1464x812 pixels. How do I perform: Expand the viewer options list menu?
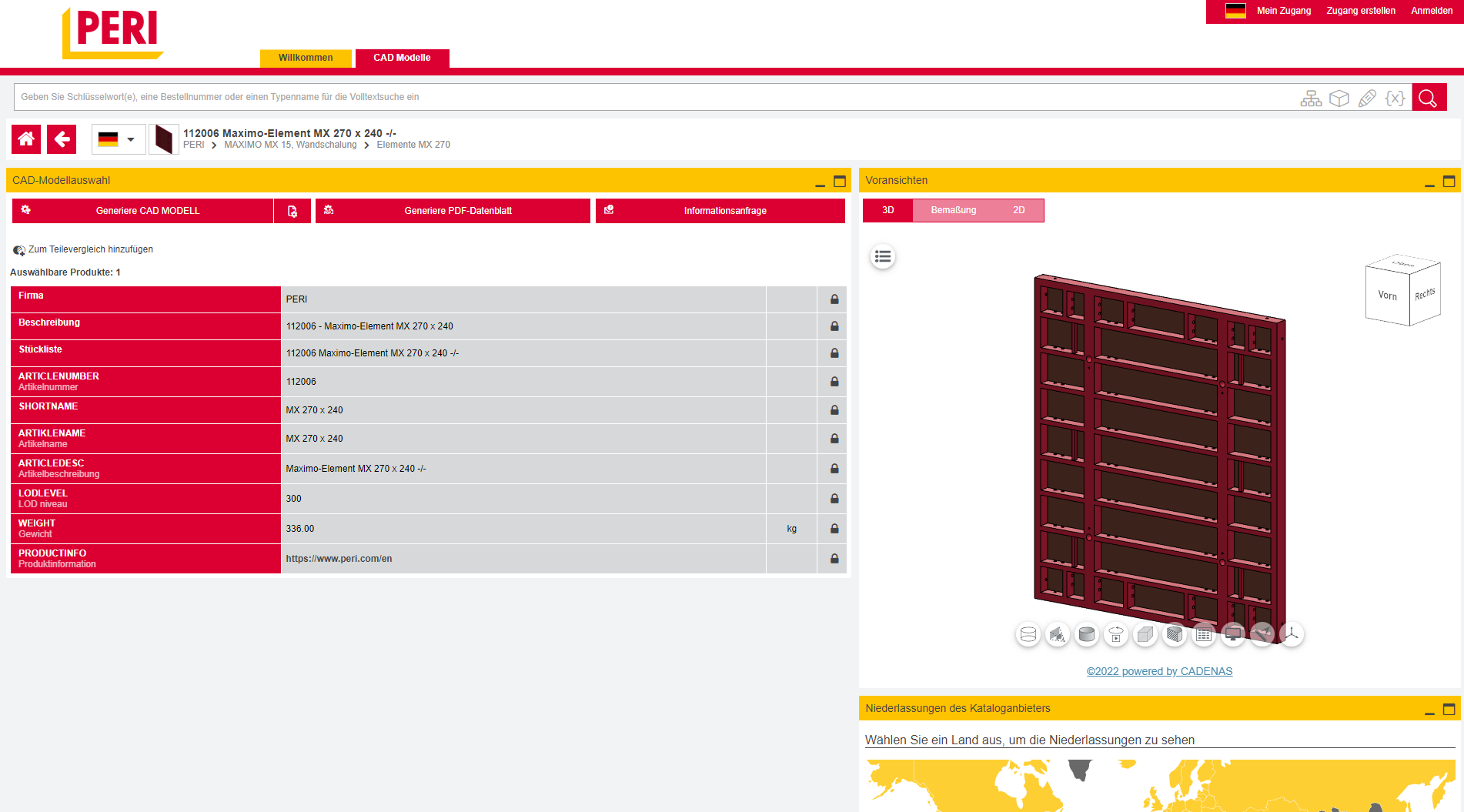coord(882,256)
